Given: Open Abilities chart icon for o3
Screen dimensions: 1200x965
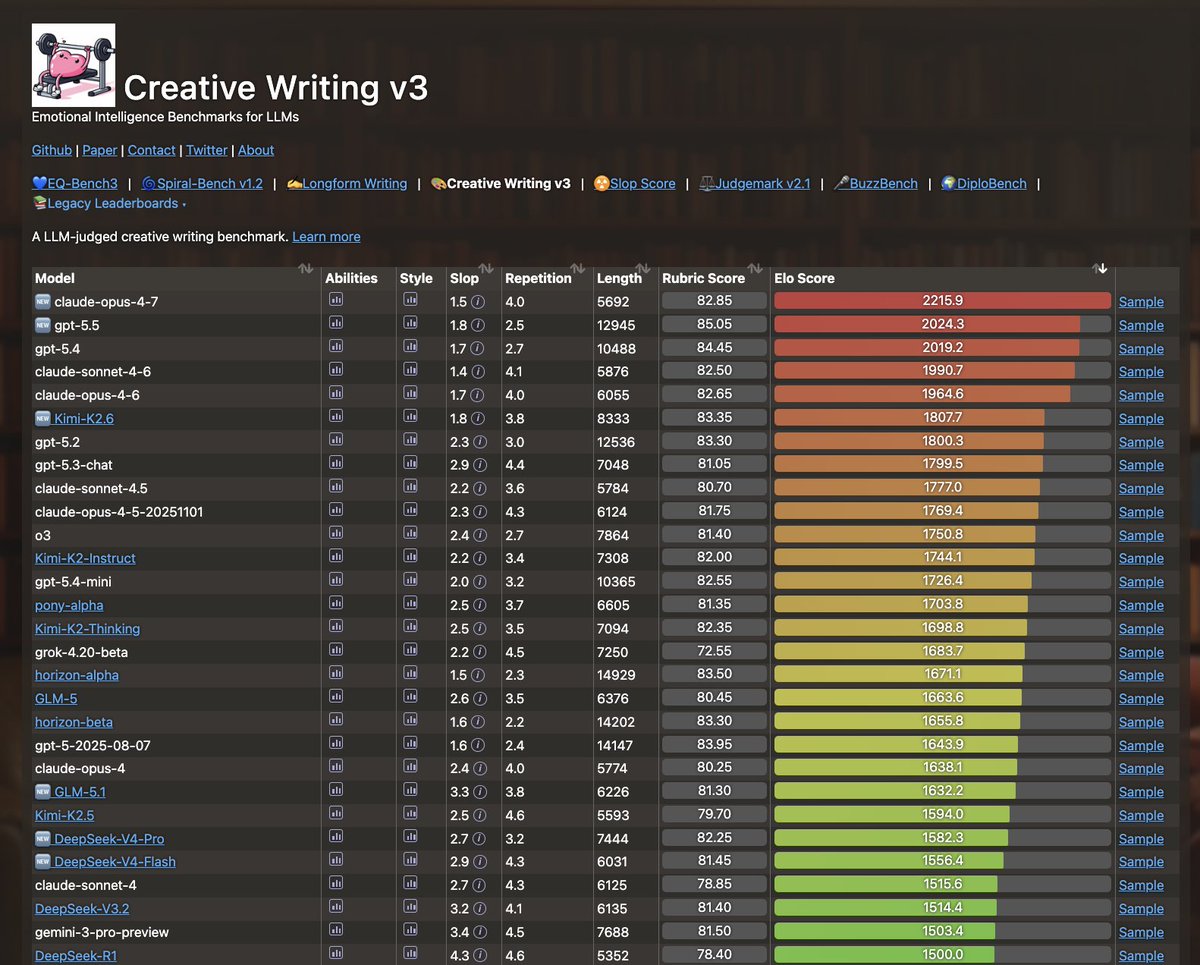Looking at the screenshot, I should [x=336, y=534].
